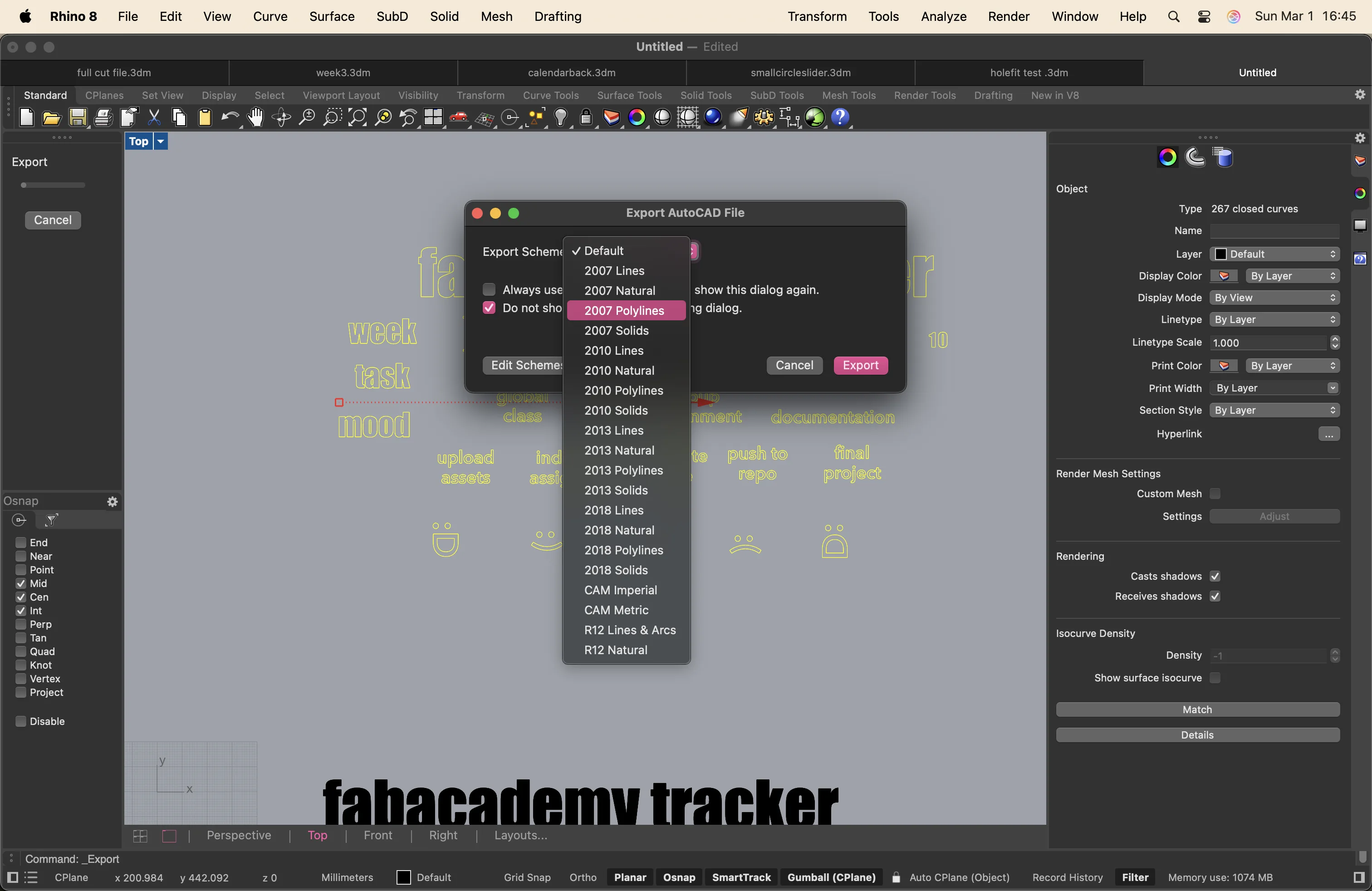Select the Pan hand tool
This screenshot has width=1372, height=891.
[255, 117]
